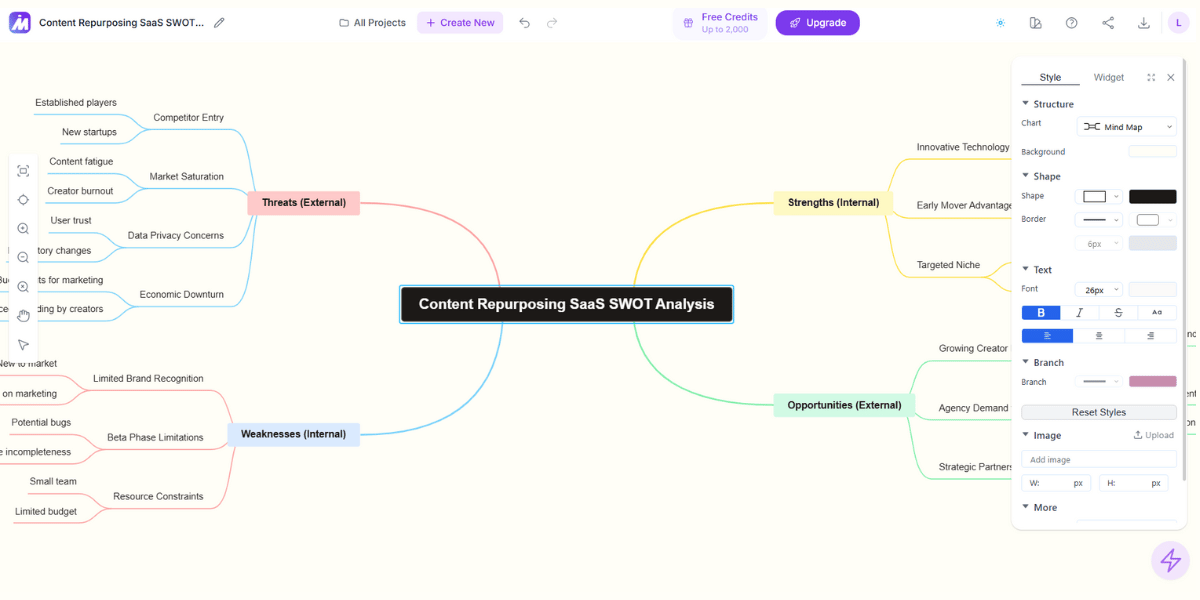Align text to the center
This screenshot has height=600, width=1200.
[1099, 336]
